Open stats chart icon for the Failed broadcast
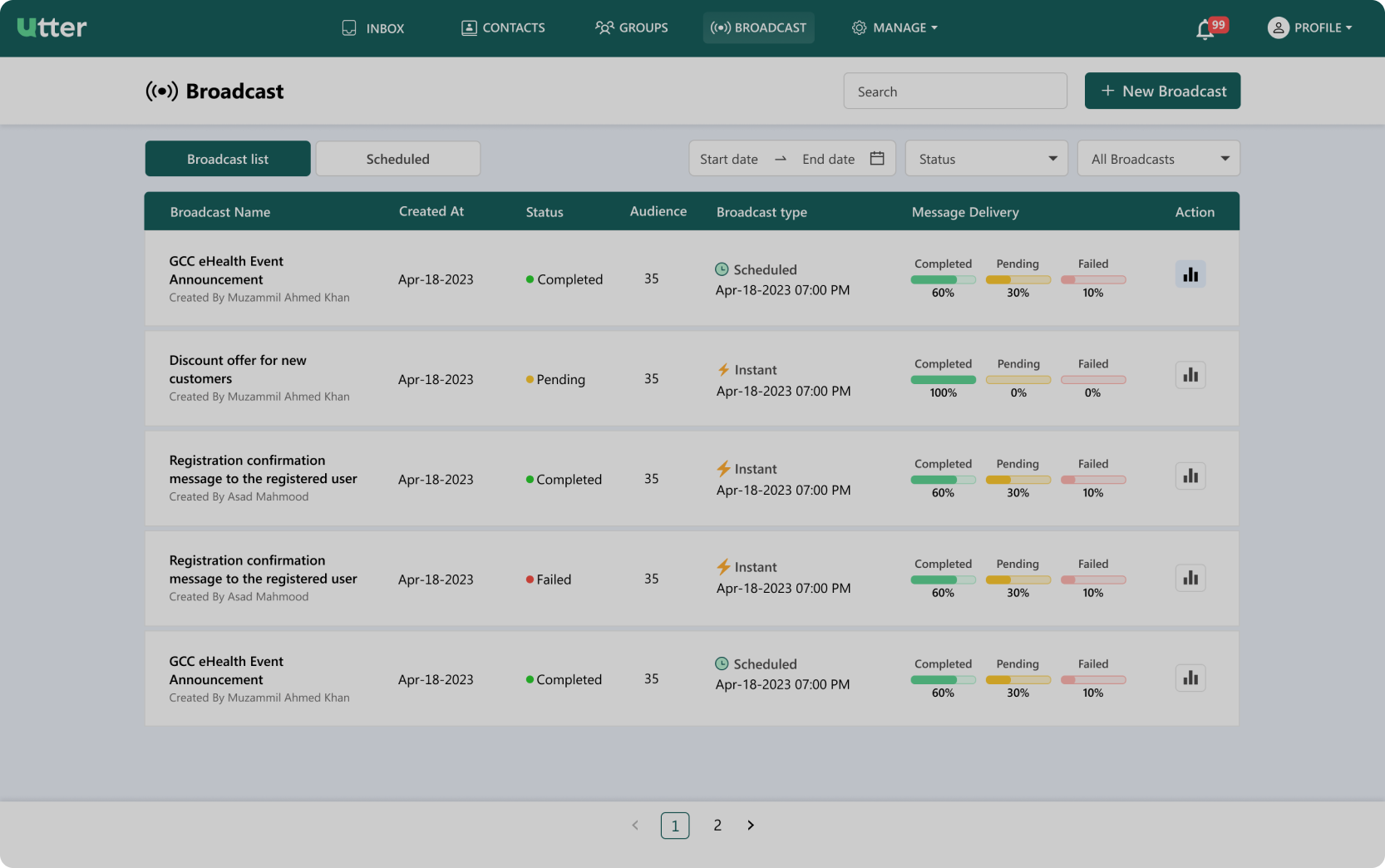 point(1190,578)
